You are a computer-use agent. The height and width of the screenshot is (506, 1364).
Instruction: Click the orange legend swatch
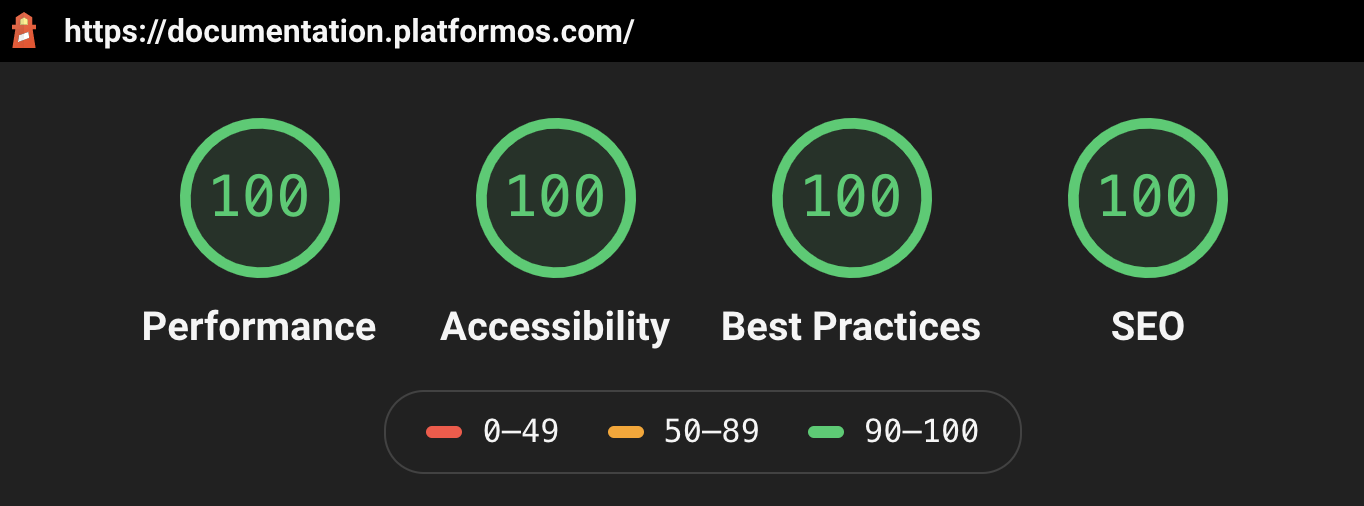pyautogui.click(x=626, y=432)
